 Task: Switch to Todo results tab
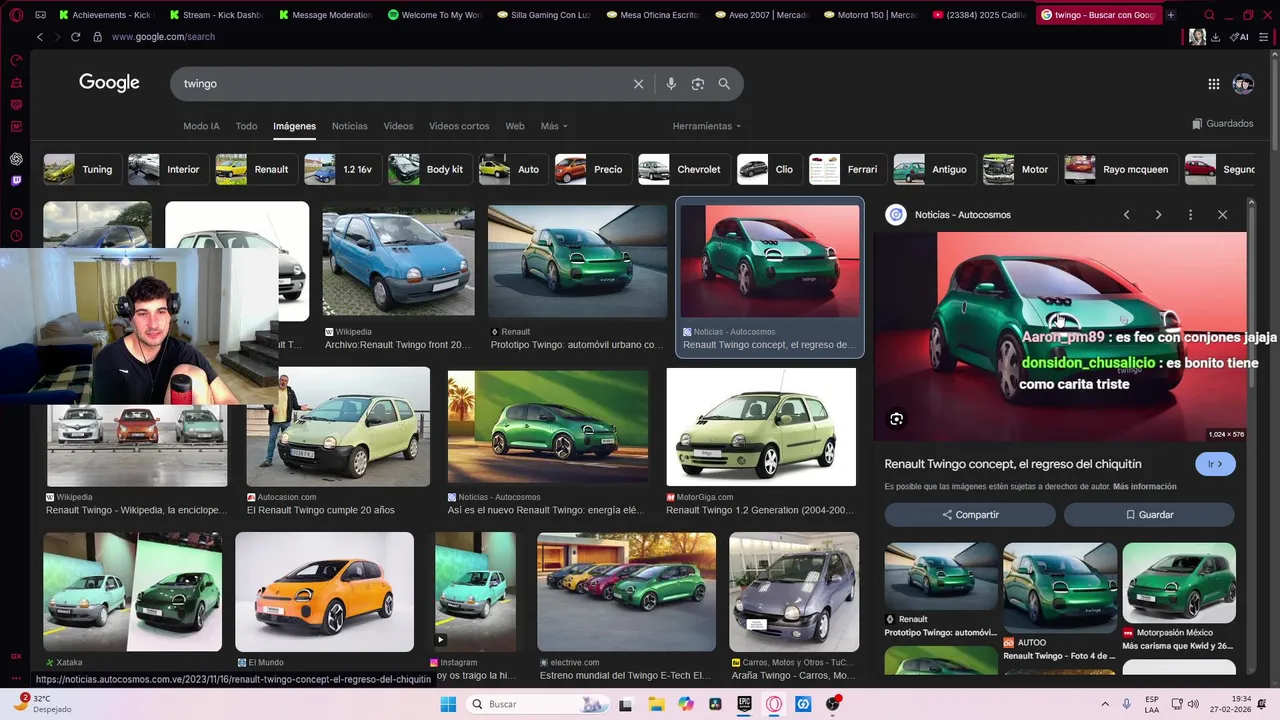[x=246, y=126]
